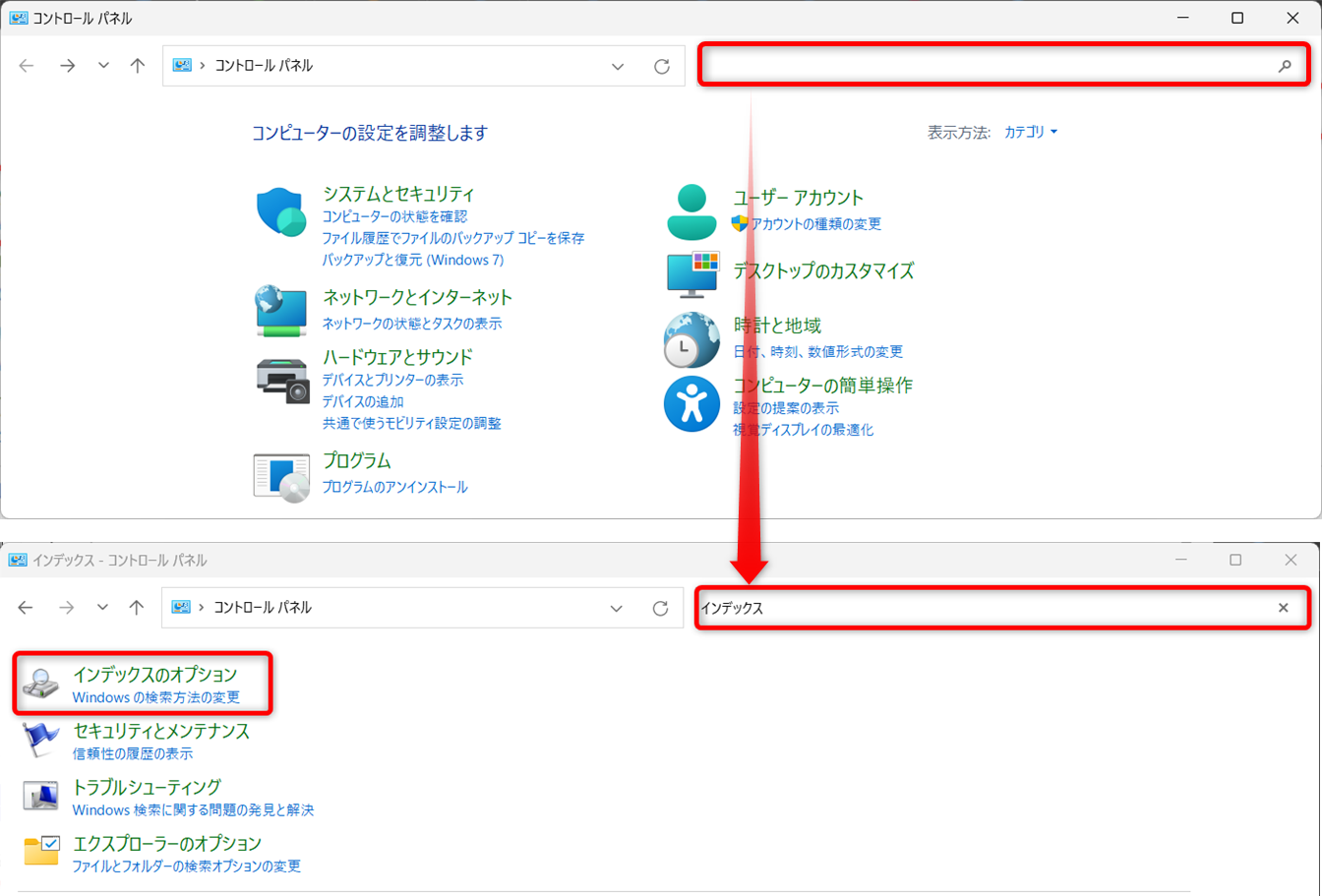Expand address bar dropdown in bottom window
This screenshot has width=1322, height=896.
tap(617, 608)
